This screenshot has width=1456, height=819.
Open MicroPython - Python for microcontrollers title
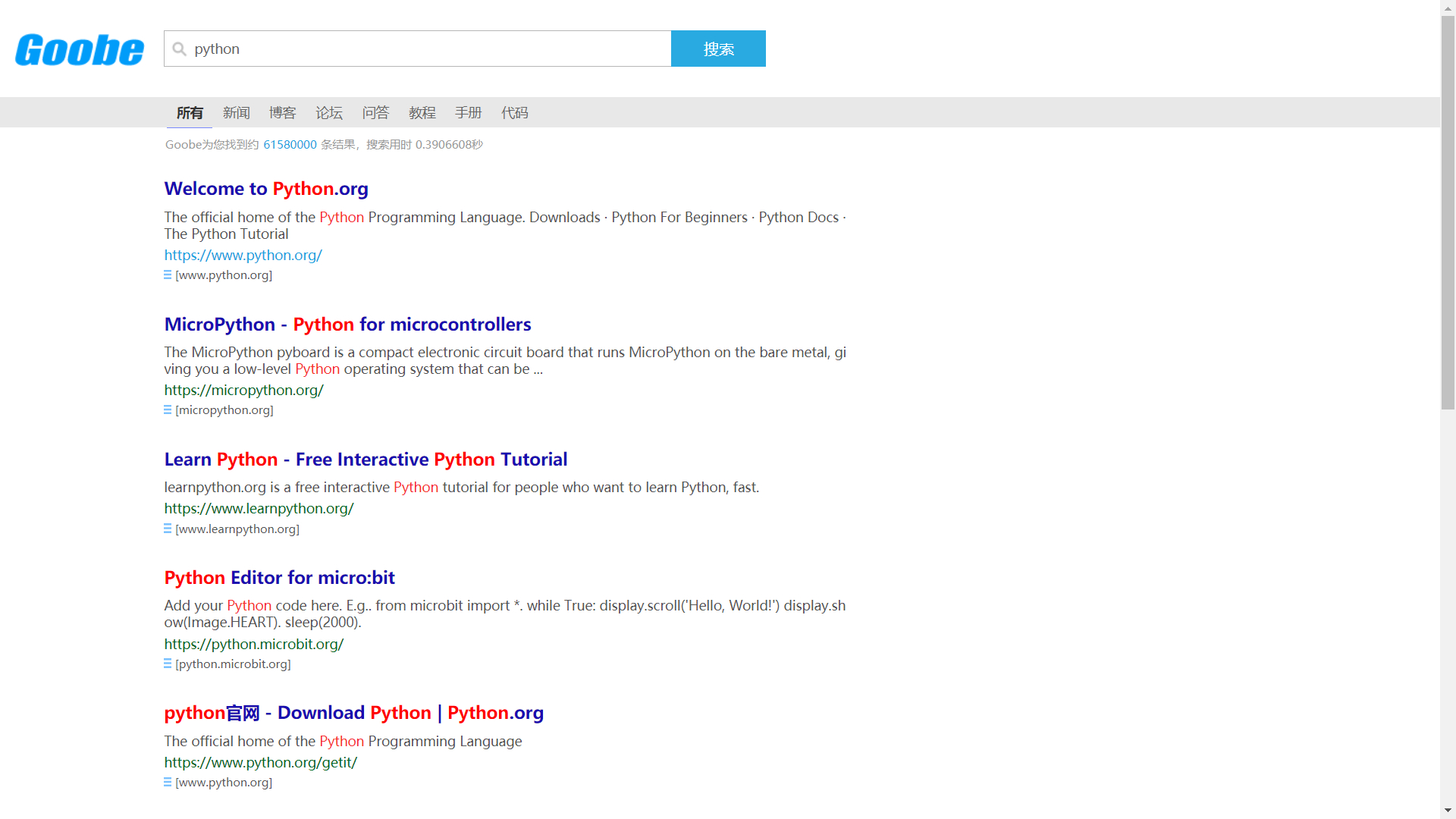coord(347,324)
